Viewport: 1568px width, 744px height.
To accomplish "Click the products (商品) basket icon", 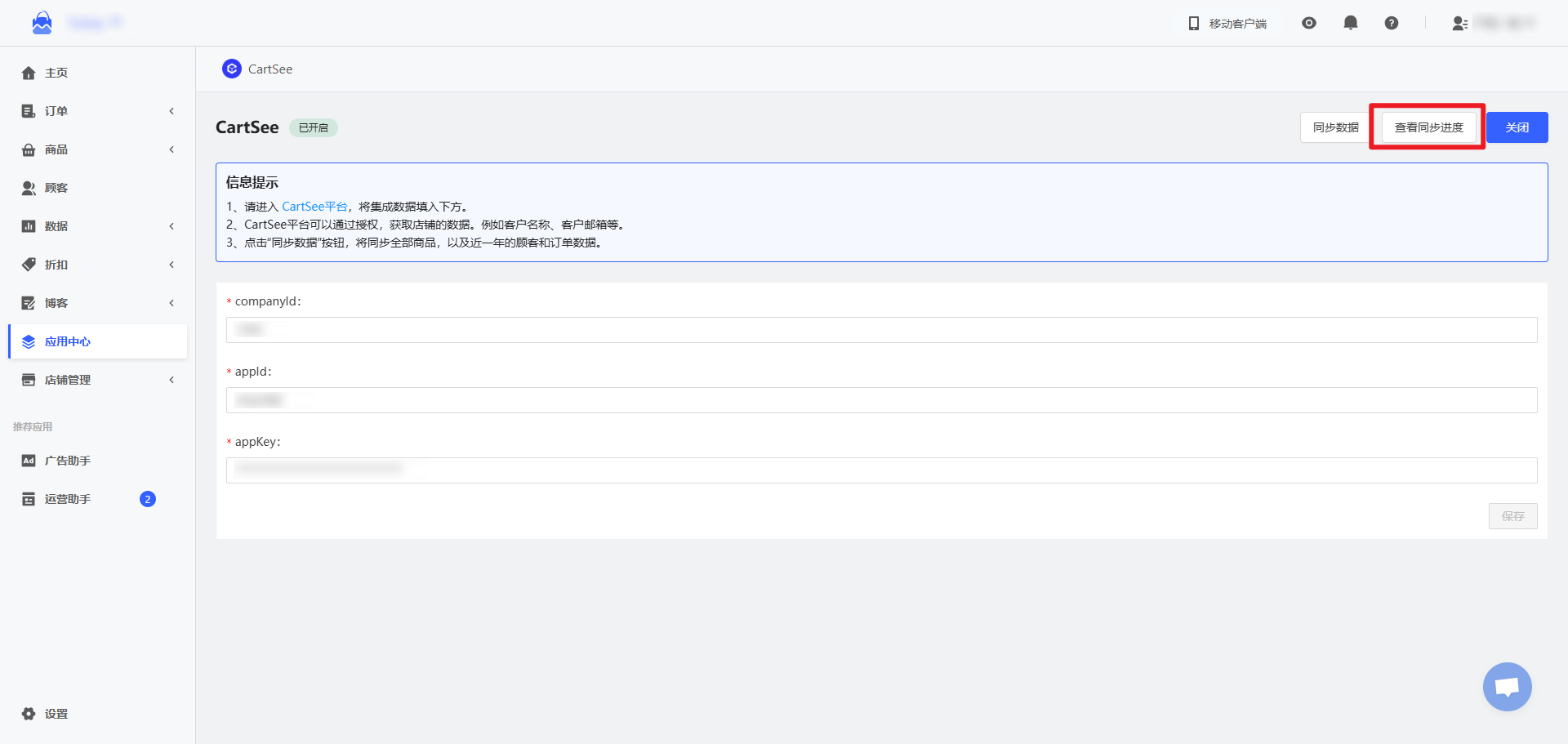I will pyautogui.click(x=29, y=149).
